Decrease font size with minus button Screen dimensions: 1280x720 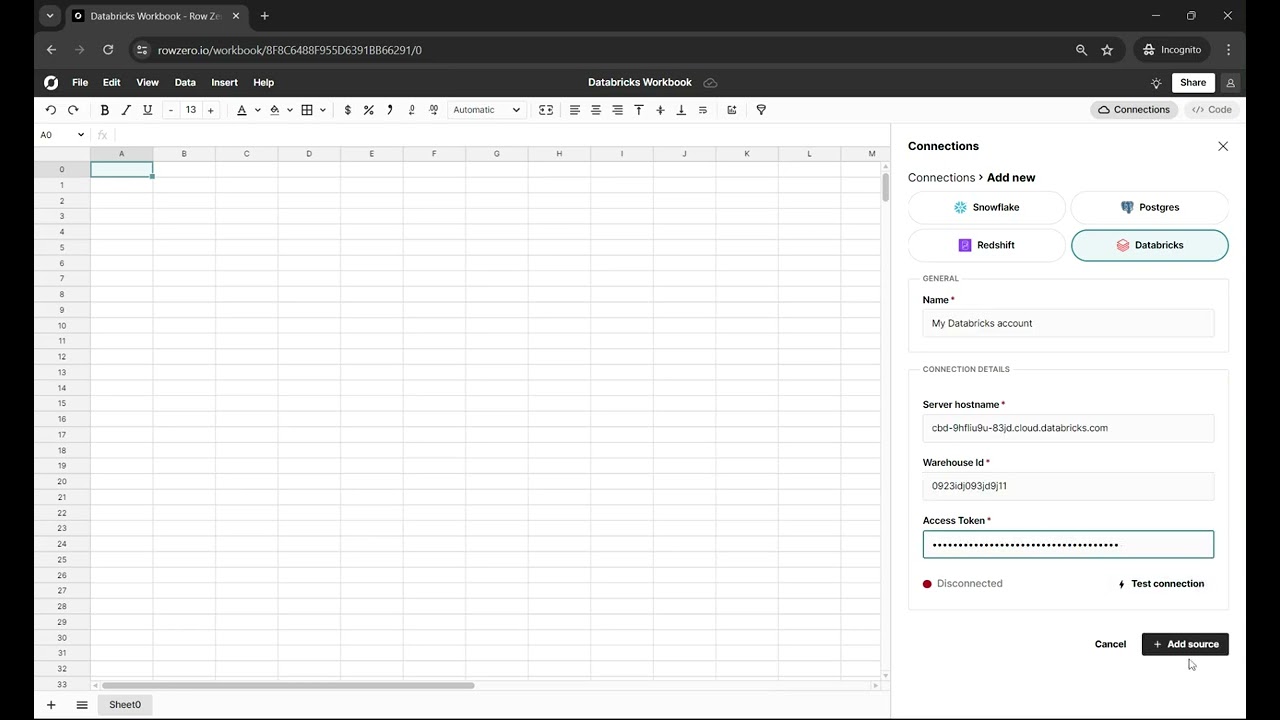tap(171, 110)
